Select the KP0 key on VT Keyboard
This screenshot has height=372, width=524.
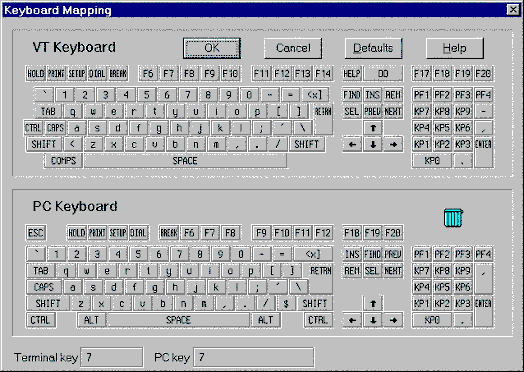pyautogui.click(x=432, y=161)
